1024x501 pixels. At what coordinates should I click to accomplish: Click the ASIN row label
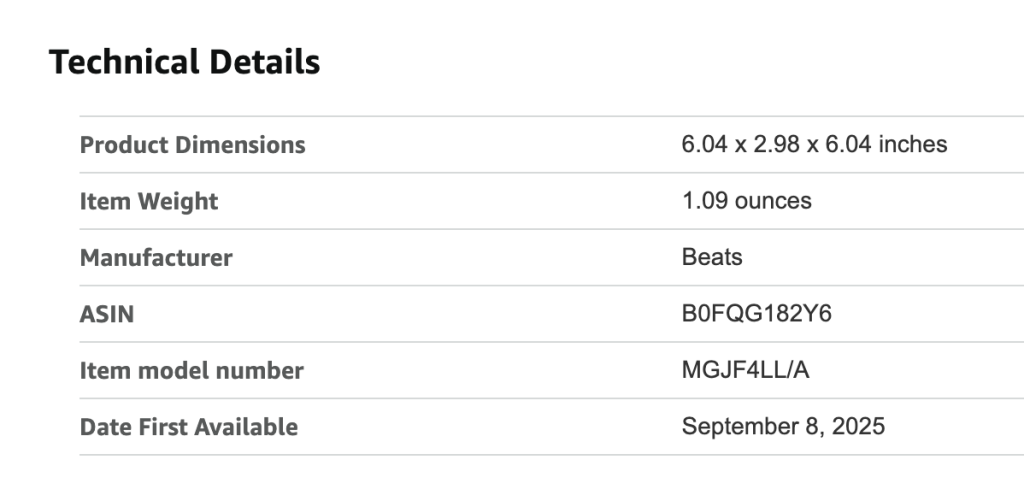click(x=107, y=314)
